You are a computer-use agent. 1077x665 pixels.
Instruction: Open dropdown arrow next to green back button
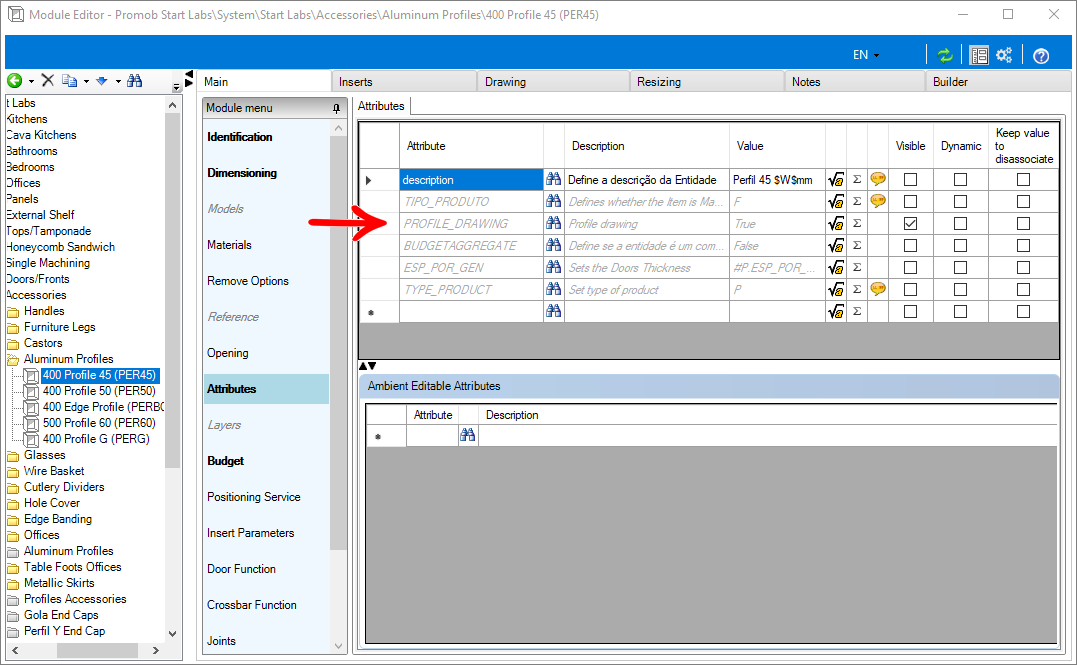(32, 82)
